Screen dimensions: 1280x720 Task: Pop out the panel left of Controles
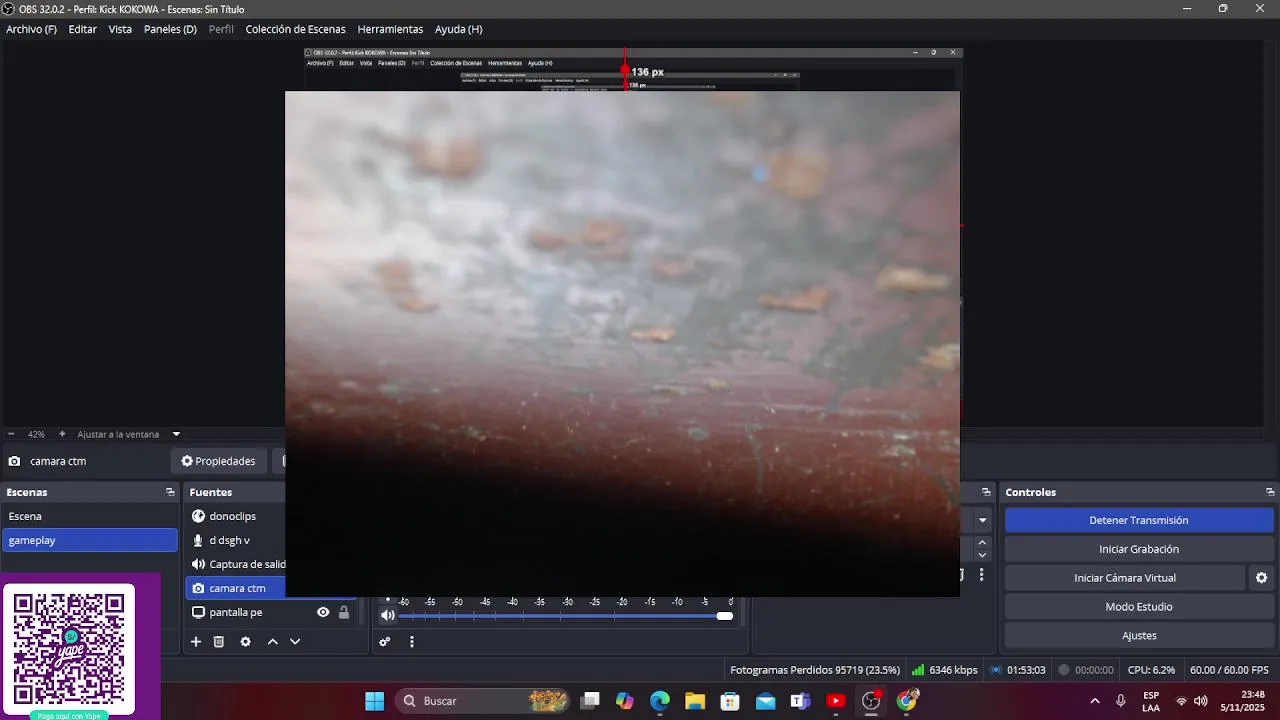pyautogui.click(x=986, y=492)
